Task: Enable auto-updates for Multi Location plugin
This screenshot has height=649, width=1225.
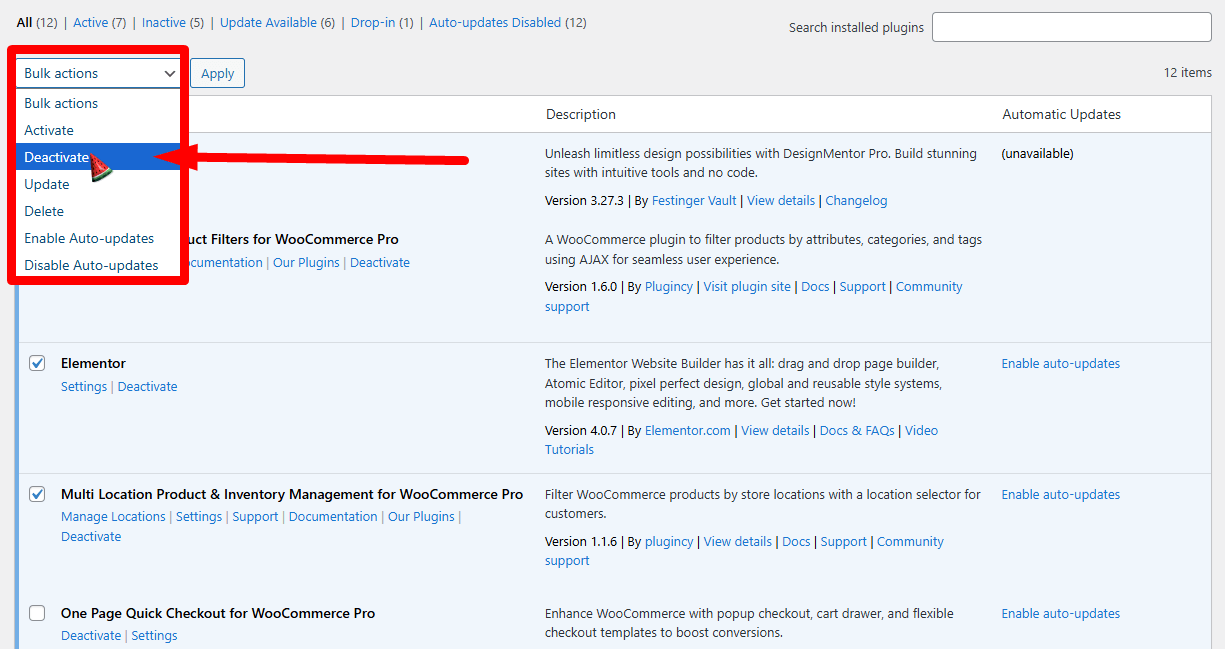Action: click(x=1061, y=494)
